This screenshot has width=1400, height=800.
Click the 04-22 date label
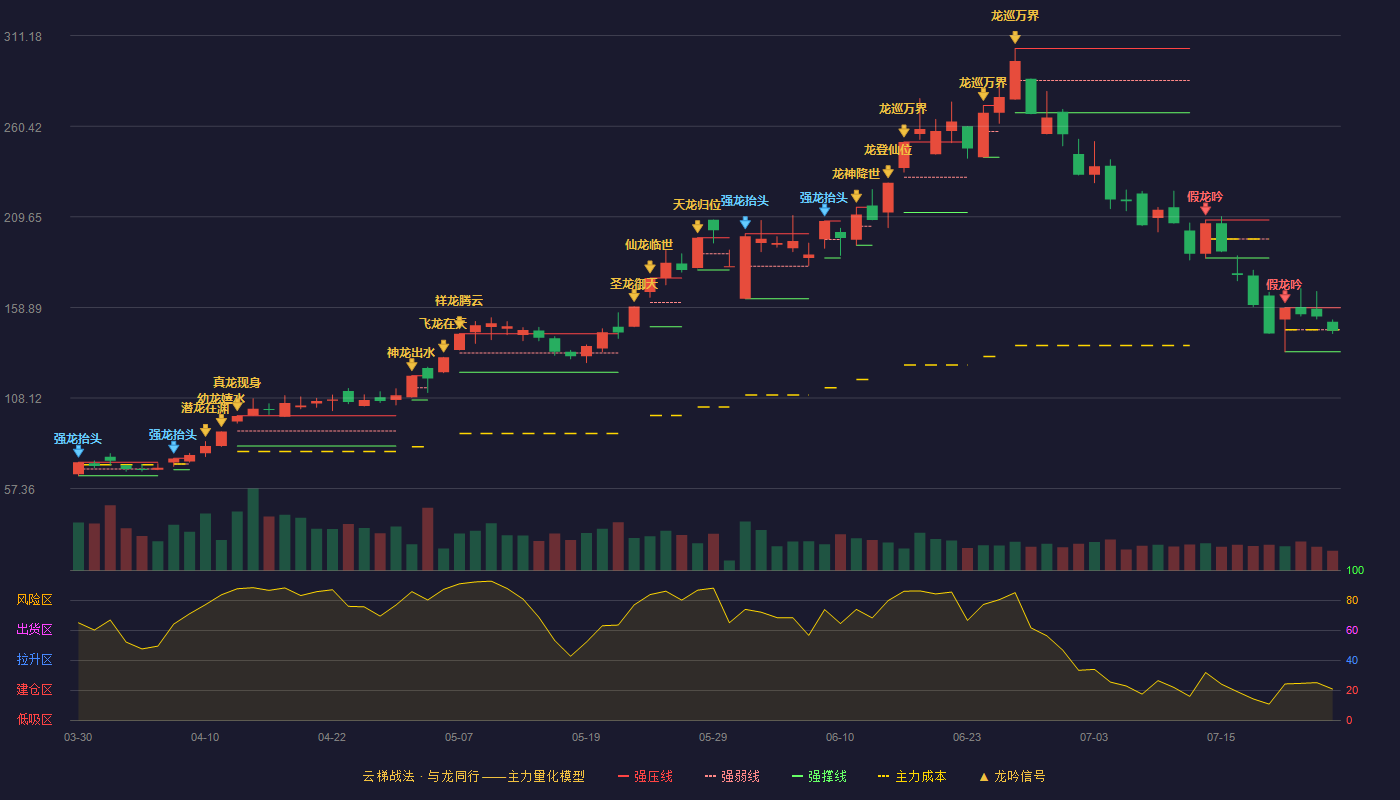[x=332, y=737]
